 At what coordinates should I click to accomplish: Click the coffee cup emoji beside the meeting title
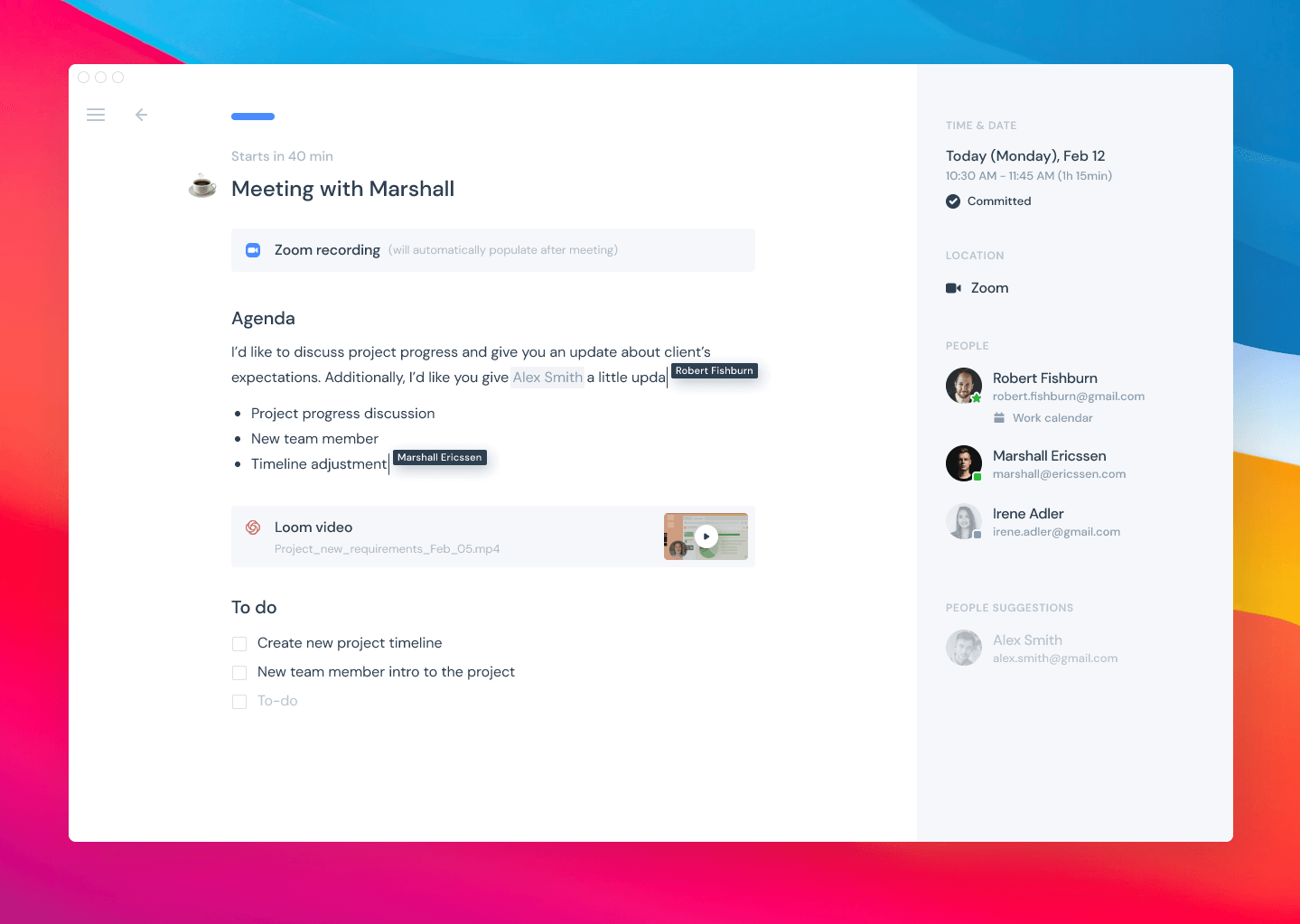point(201,186)
